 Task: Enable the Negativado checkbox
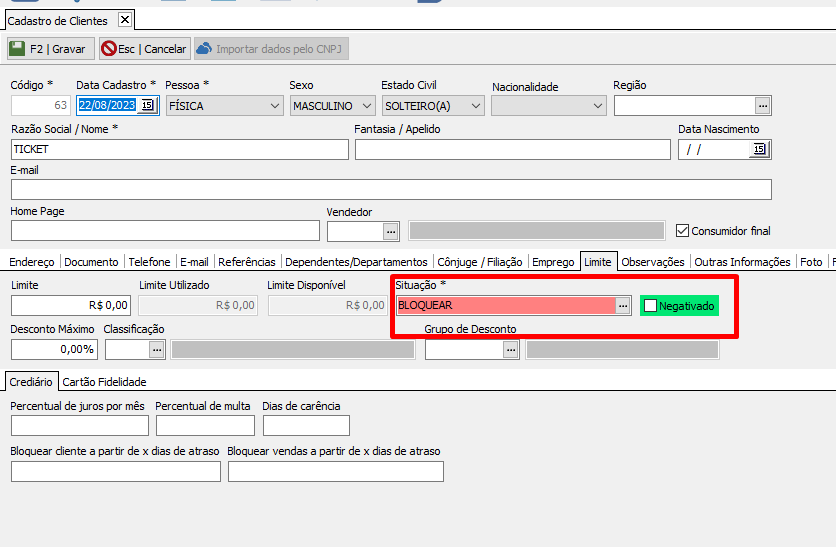pos(650,306)
